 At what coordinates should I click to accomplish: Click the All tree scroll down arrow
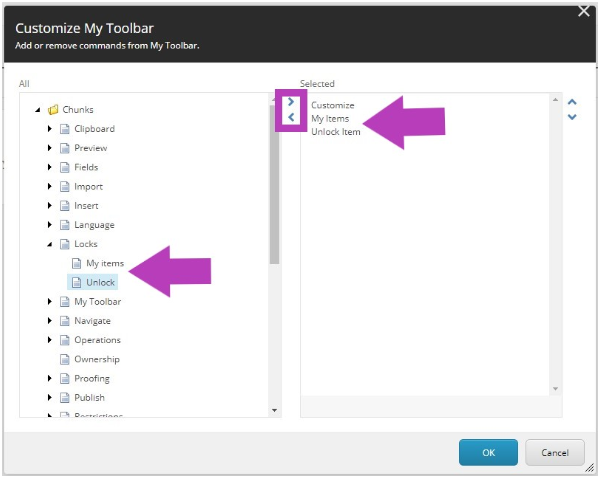[x=274, y=410]
